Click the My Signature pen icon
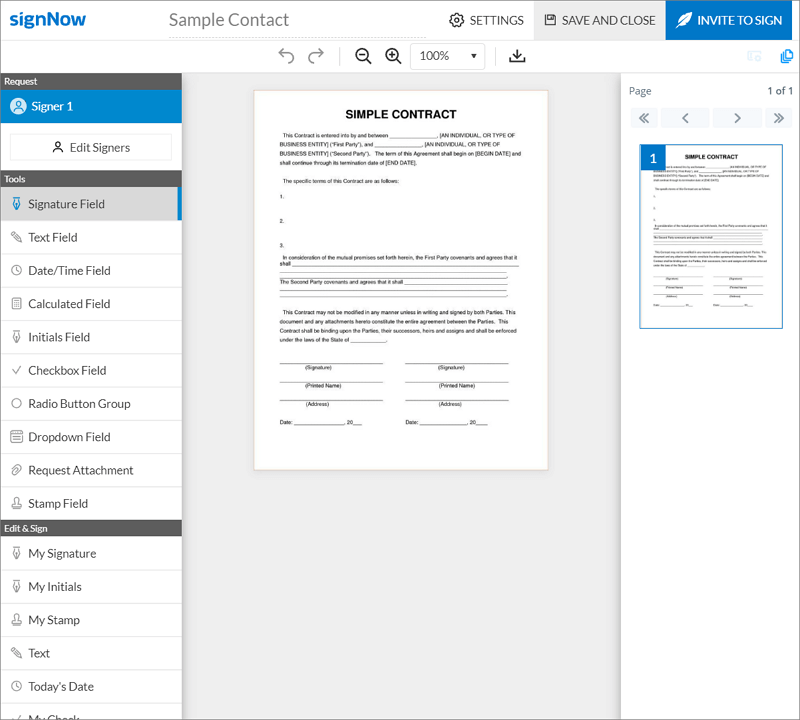This screenshot has height=720, width=800. click(16, 553)
